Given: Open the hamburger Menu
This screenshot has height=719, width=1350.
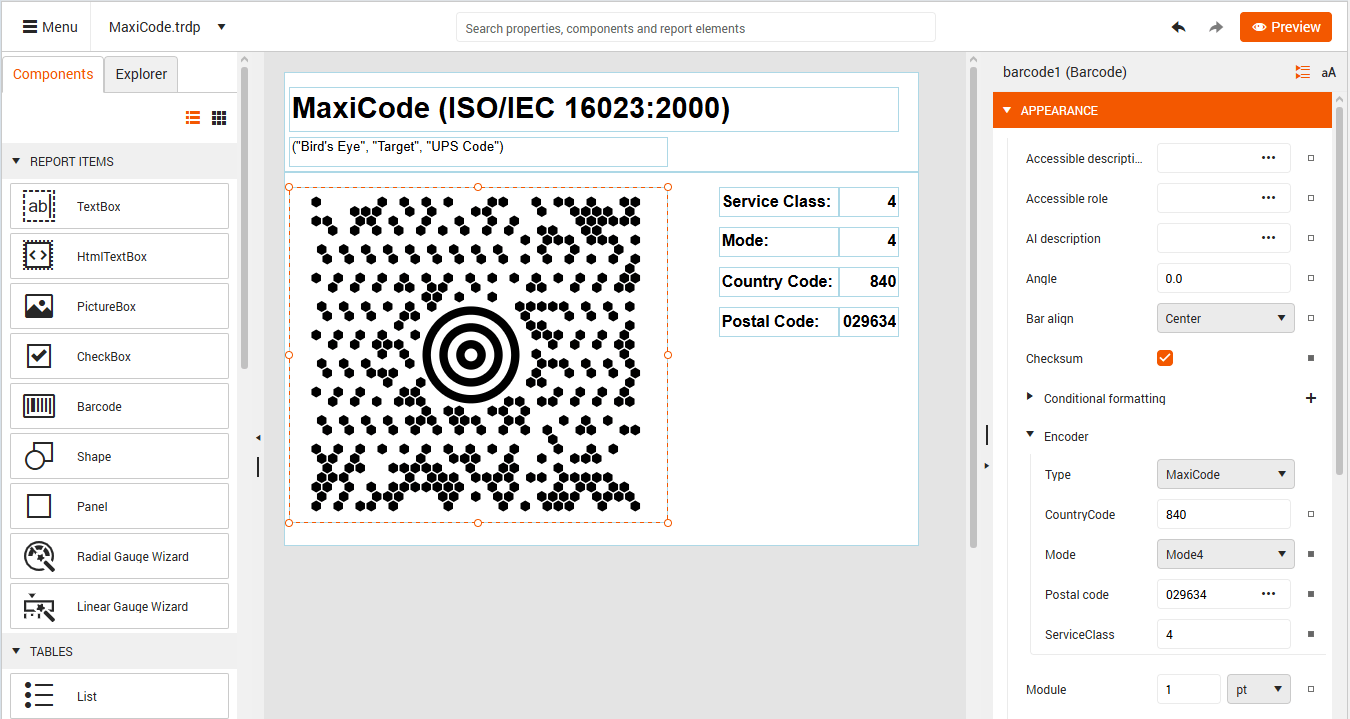Looking at the screenshot, I should tap(50, 27).
